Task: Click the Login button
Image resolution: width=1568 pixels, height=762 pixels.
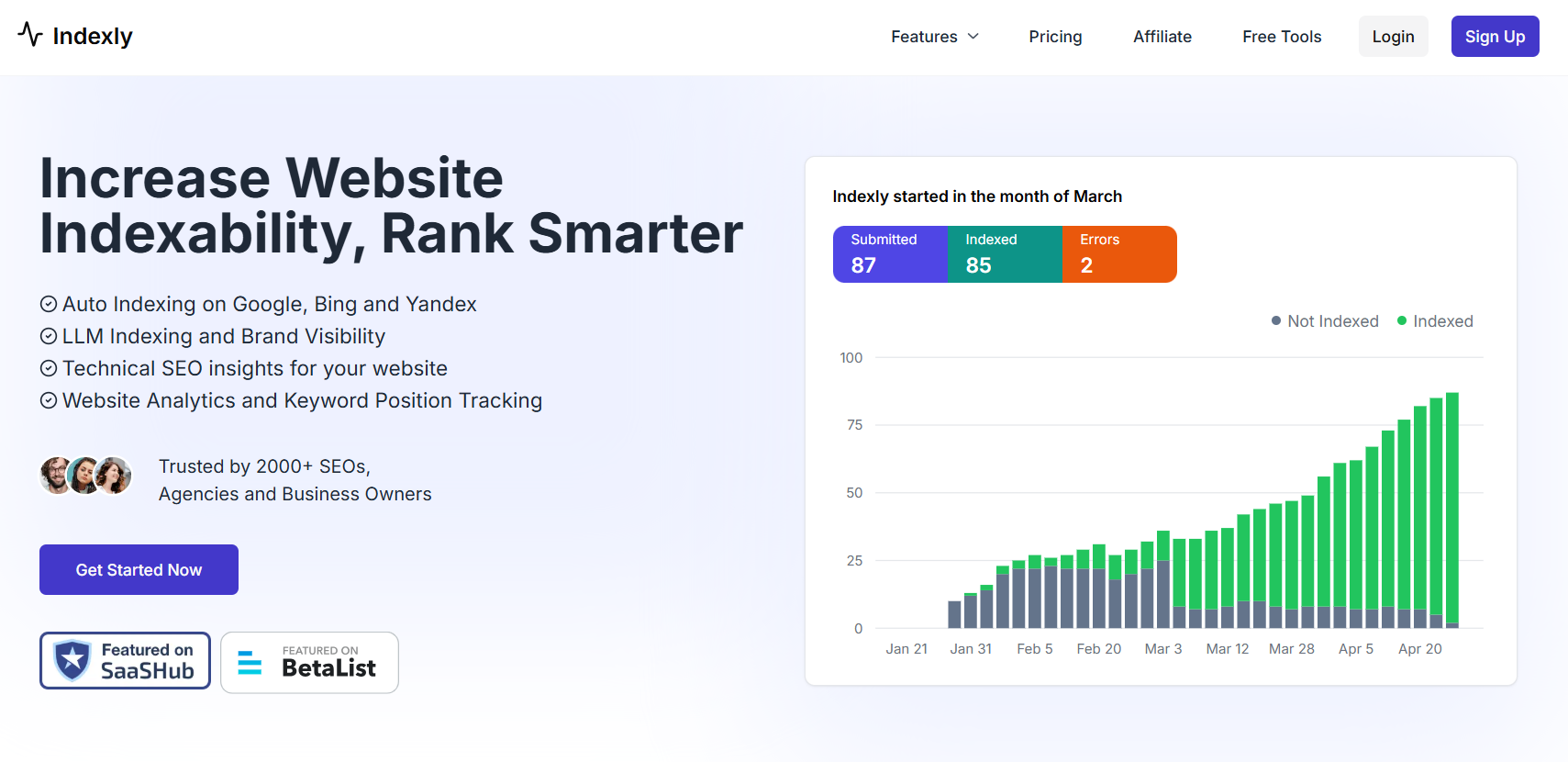Action: [1393, 37]
